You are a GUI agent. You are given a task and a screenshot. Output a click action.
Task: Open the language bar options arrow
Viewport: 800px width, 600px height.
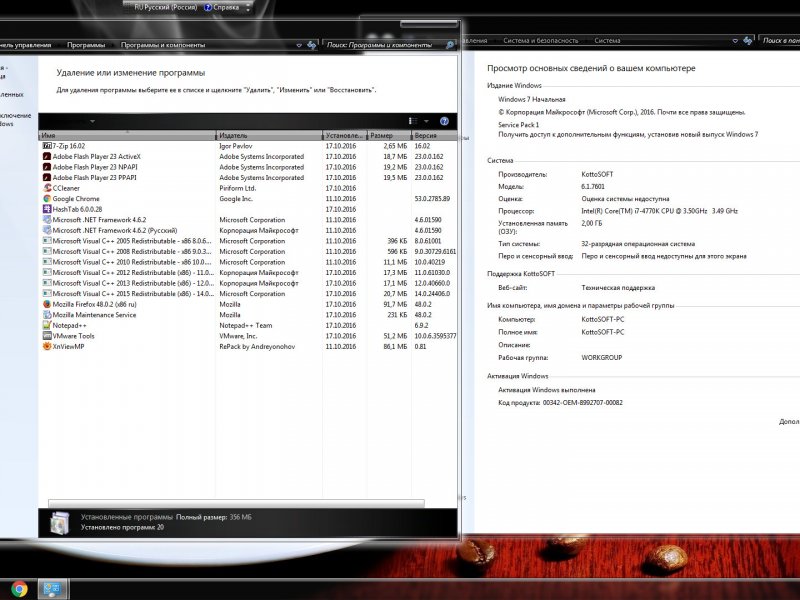coord(248,8)
